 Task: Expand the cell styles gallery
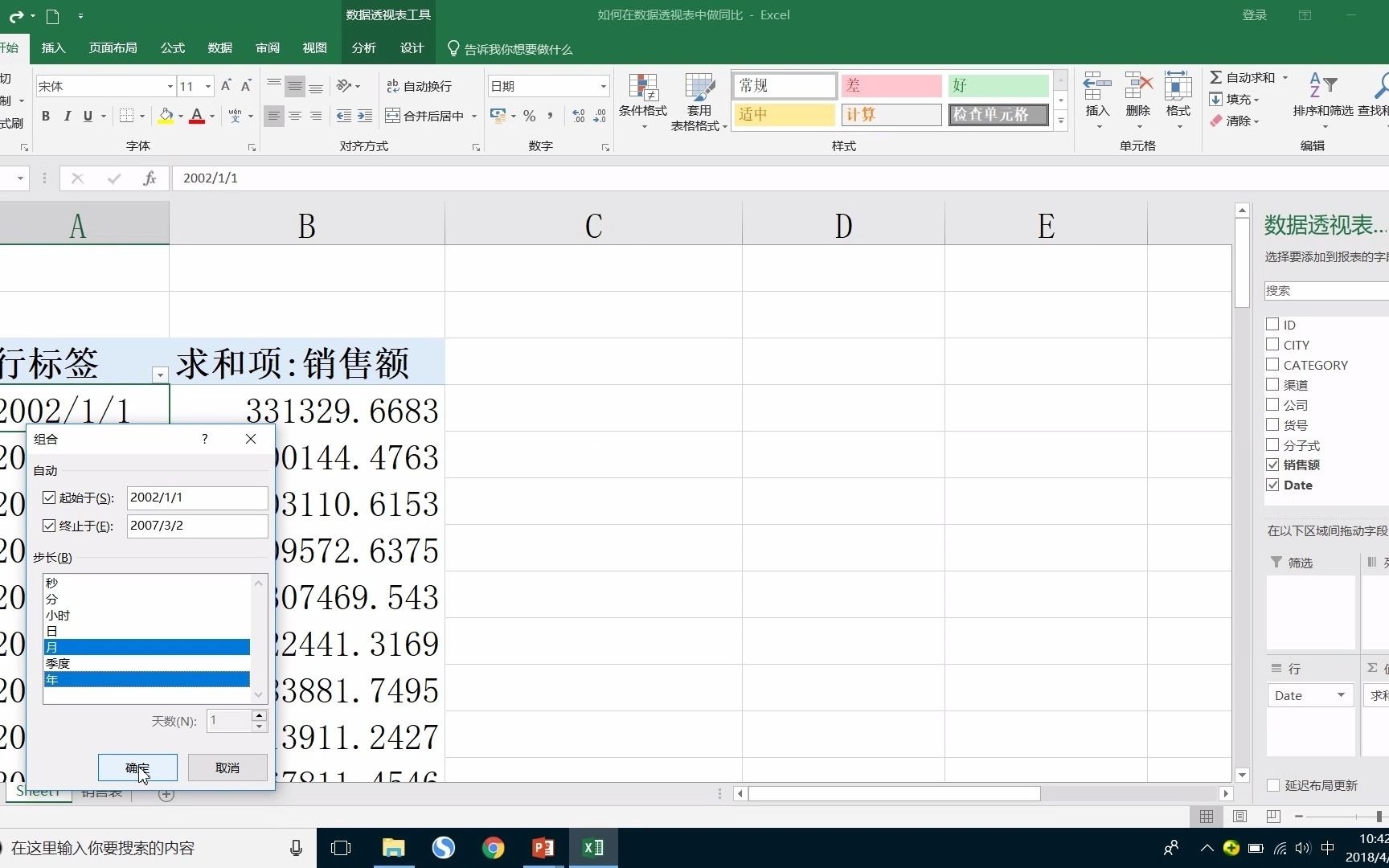1061,122
